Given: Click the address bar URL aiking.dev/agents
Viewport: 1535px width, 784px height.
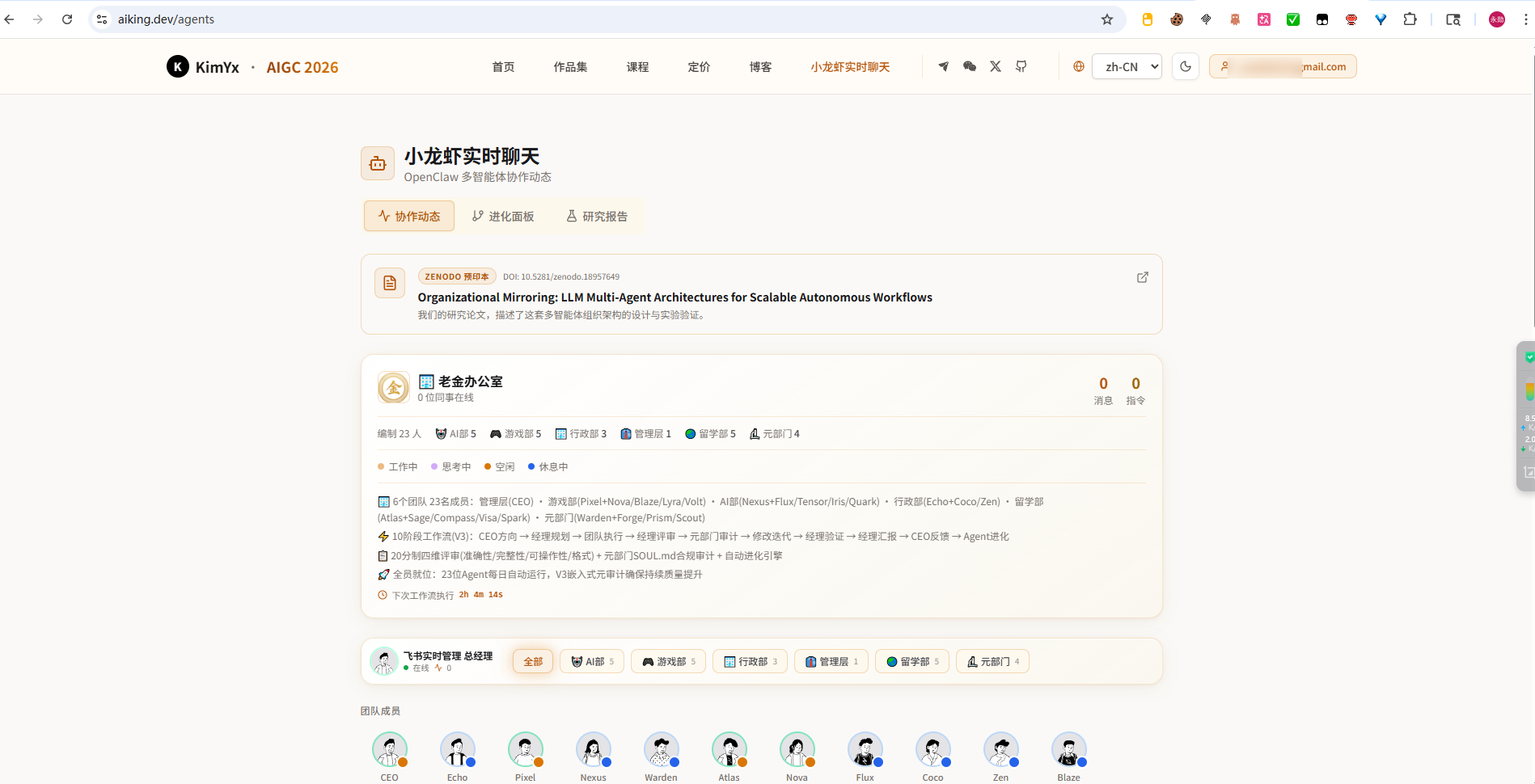Looking at the screenshot, I should 166,19.
